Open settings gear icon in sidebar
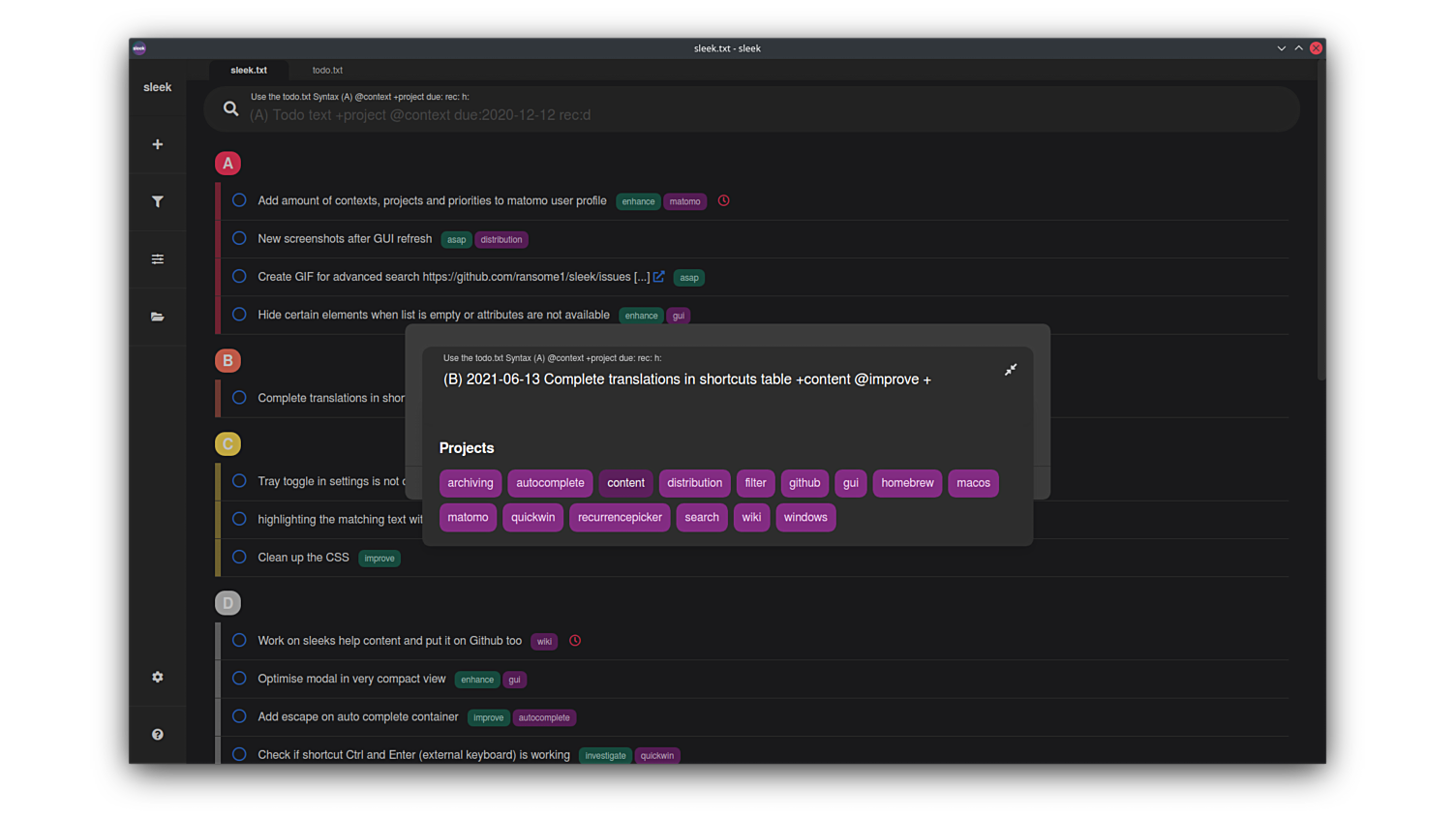Viewport: 1456px width, 819px height. pos(157,677)
